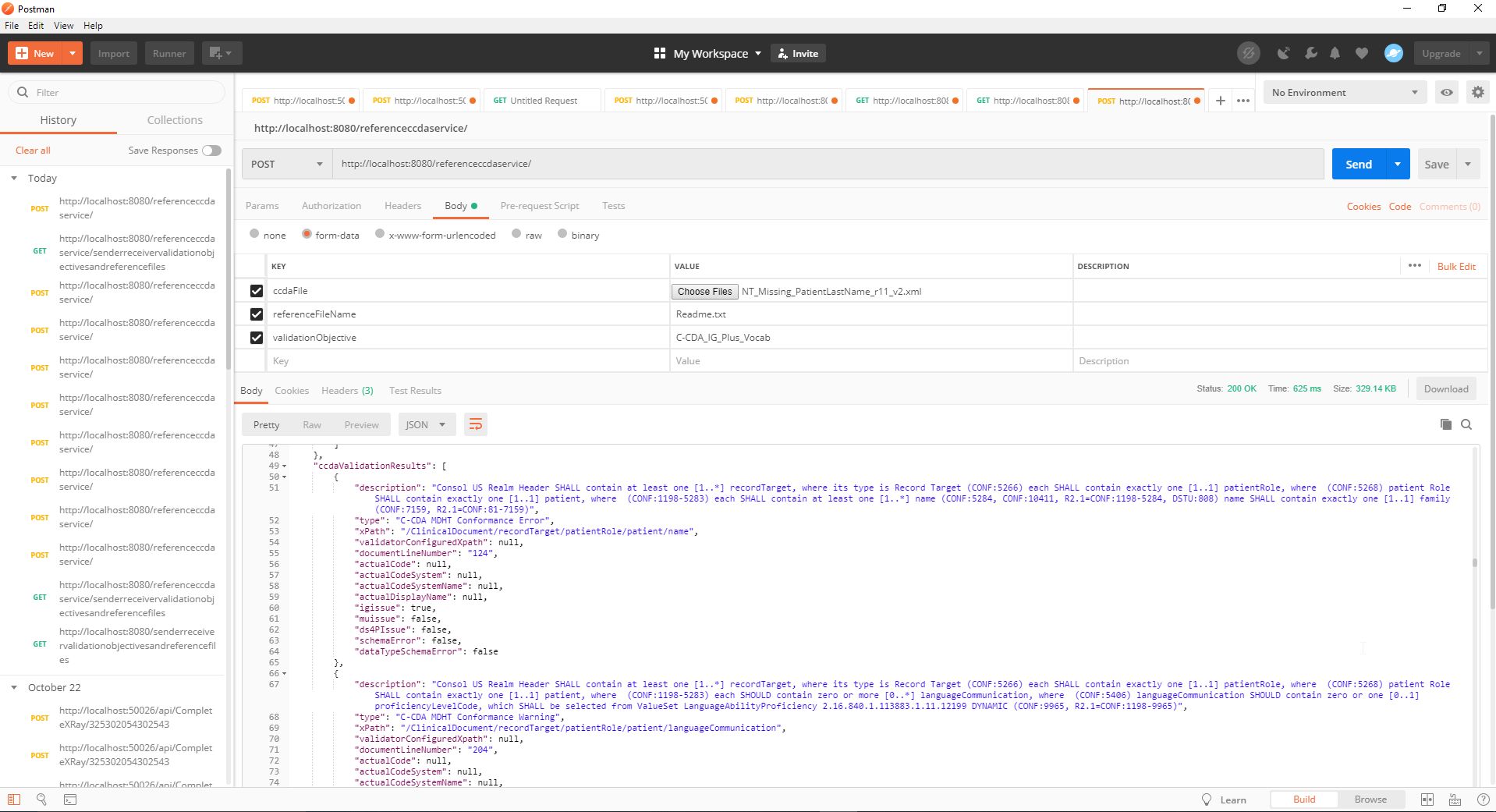Open Postman settings via the gear icon
The height and width of the screenshot is (812, 1496).
pos(1477,92)
